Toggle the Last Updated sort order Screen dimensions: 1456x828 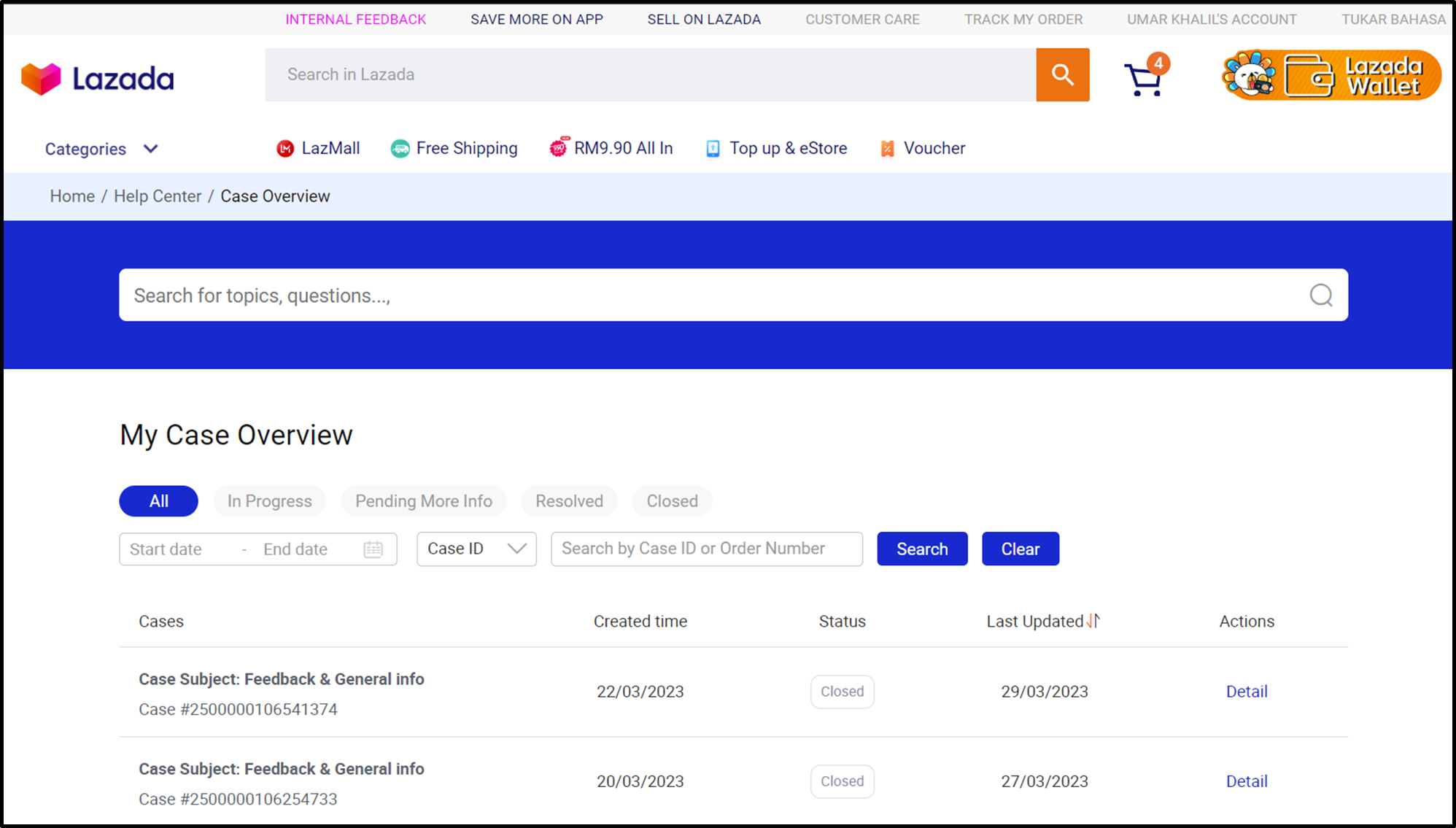coord(1092,621)
